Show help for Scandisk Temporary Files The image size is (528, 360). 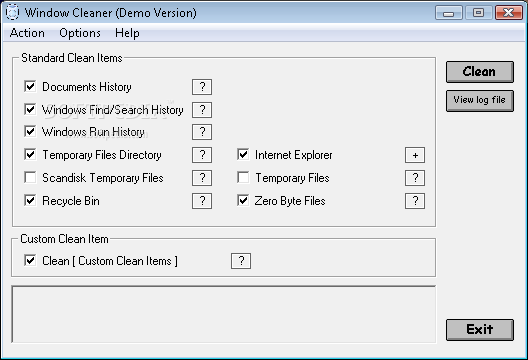(x=202, y=178)
